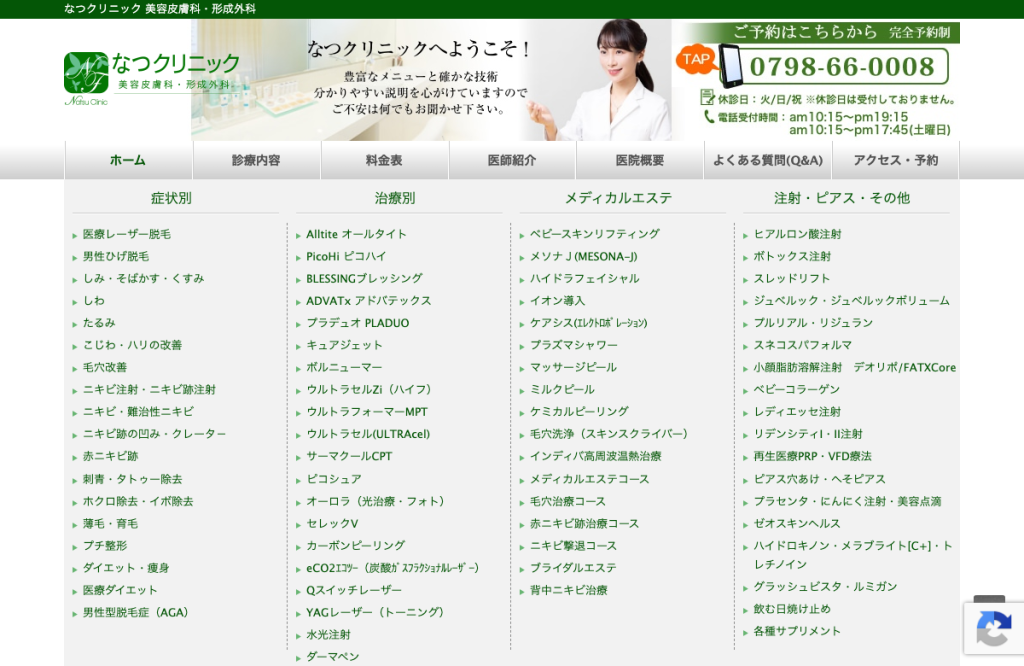This screenshot has width=1024, height=666.
Task: Open ウルトラセルZi（ハイフ）link
Action: pyautogui.click(x=370, y=389)
